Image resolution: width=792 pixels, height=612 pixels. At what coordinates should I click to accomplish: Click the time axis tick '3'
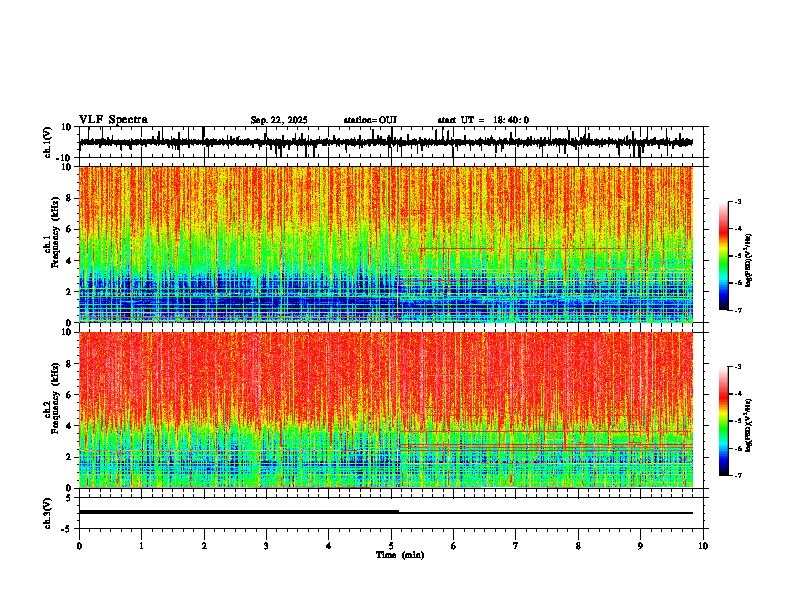(266, 546)
